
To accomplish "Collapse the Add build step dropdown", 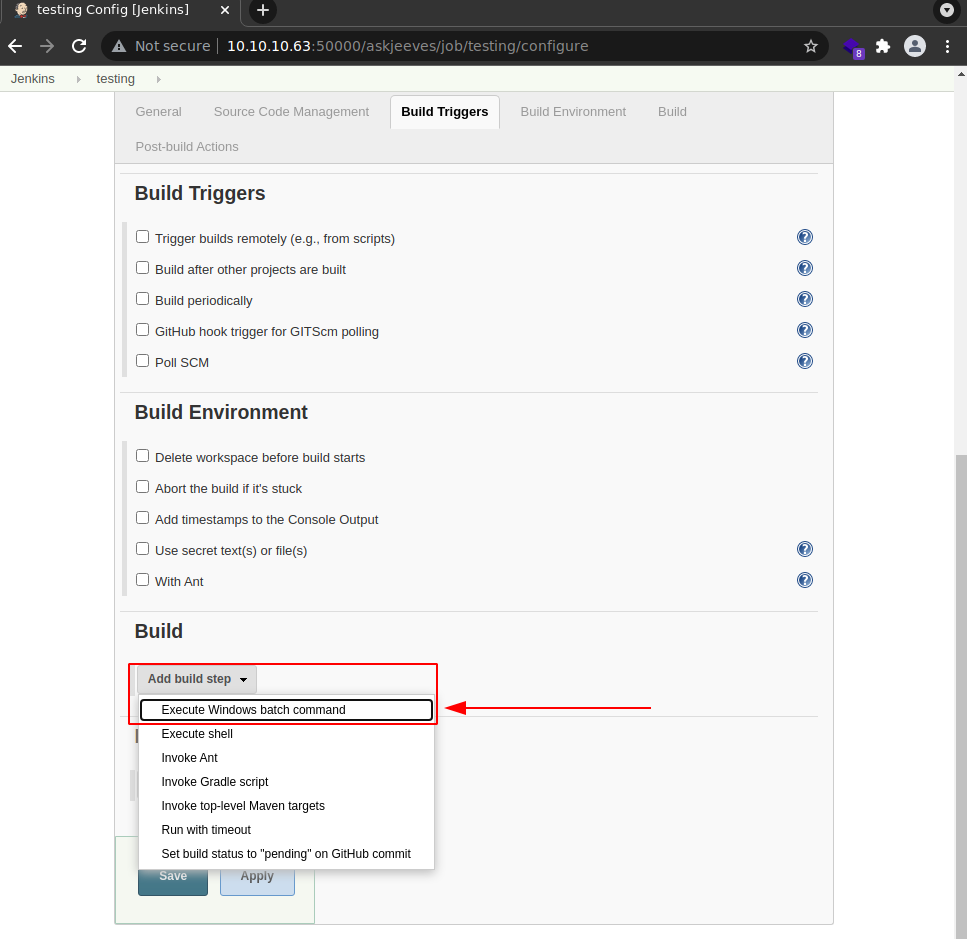I will (x=196, y=680).
